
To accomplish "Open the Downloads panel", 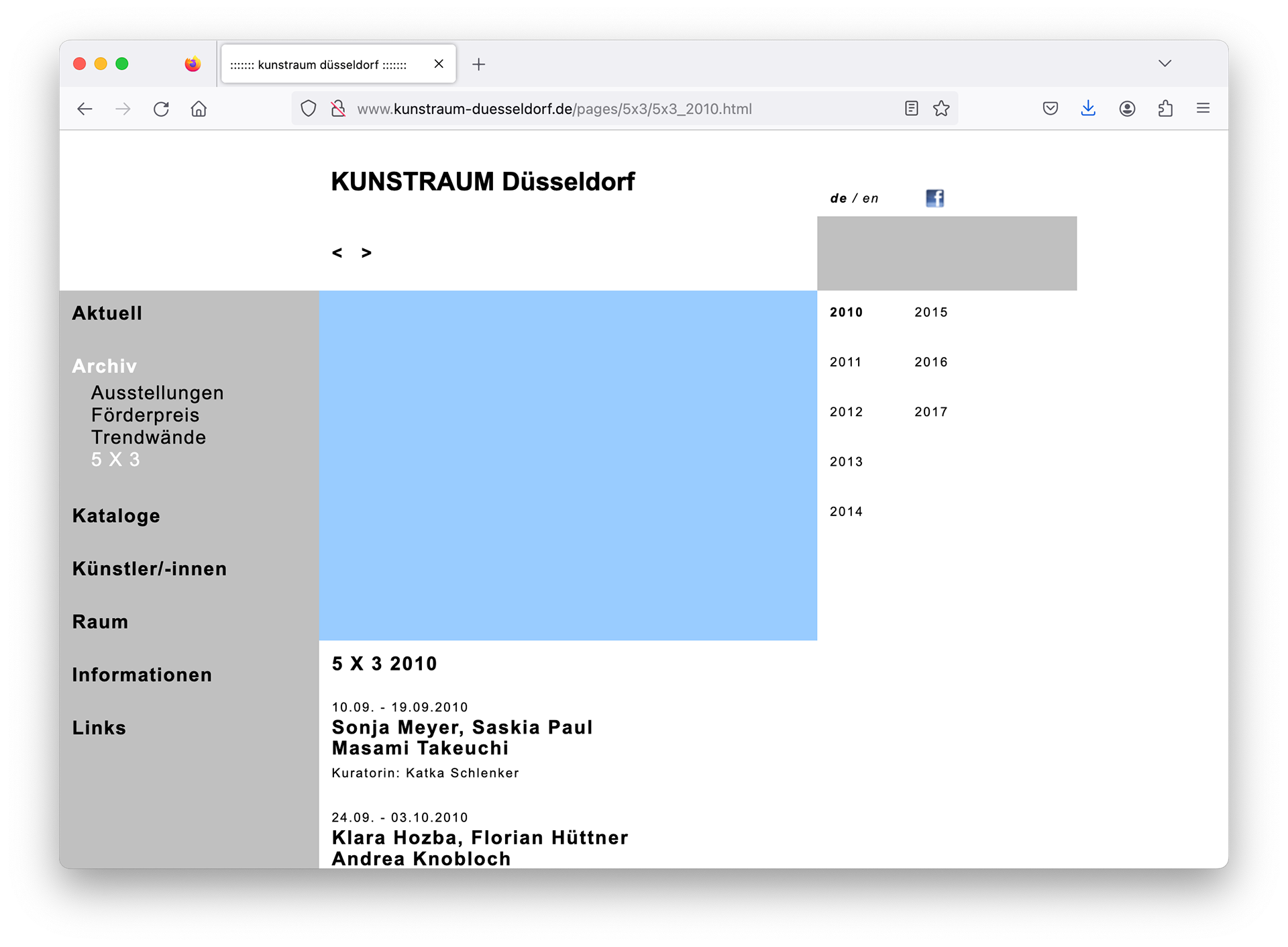I will pos(1088,109).
